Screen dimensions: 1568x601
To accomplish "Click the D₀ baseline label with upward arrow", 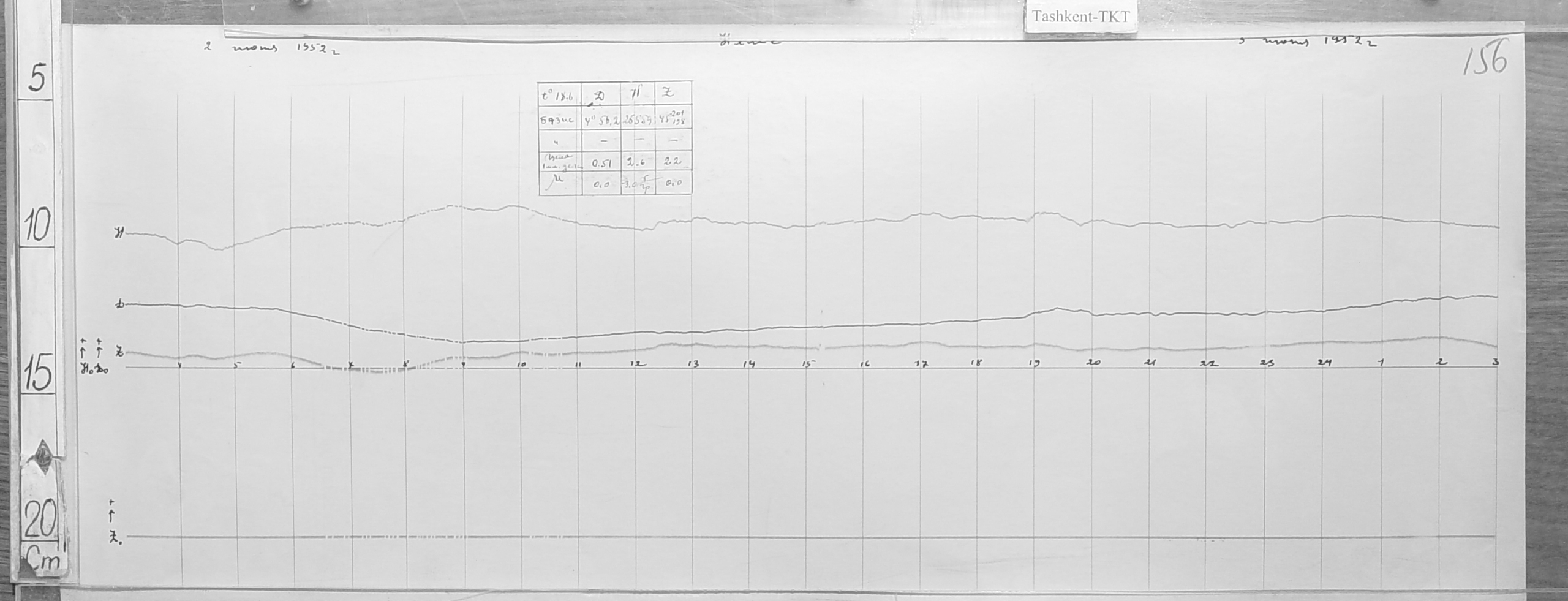I will (101, 369).
